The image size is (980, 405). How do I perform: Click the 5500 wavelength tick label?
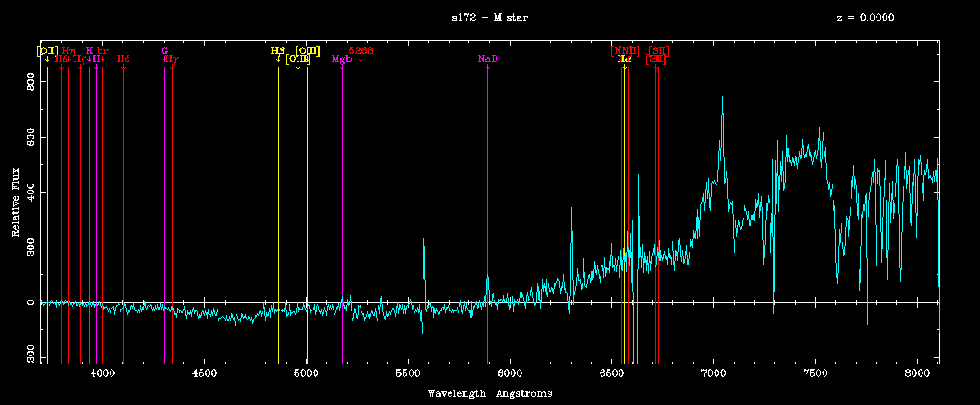[407, 374]
